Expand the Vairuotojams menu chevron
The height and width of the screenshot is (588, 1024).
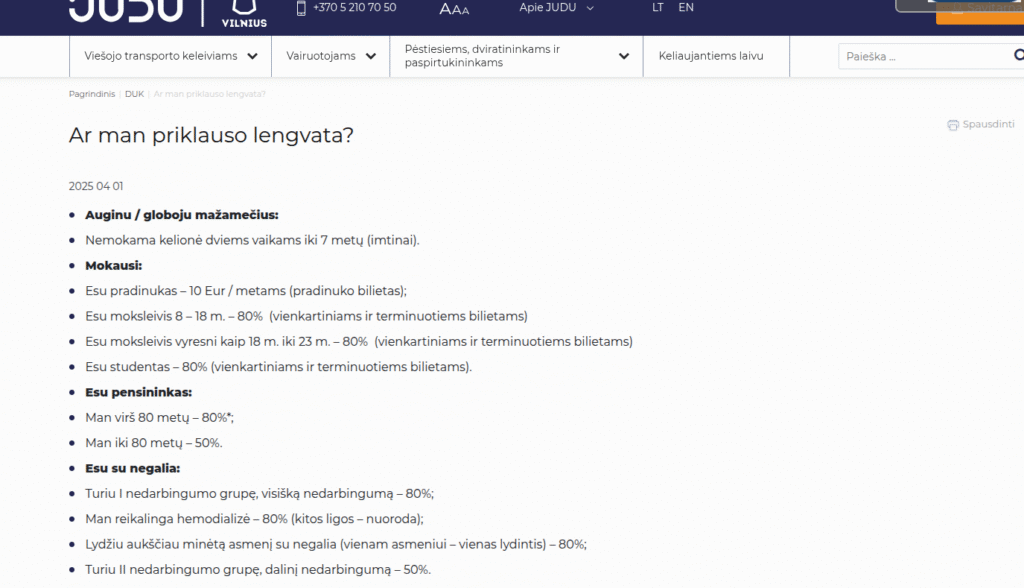pos(371,57)
